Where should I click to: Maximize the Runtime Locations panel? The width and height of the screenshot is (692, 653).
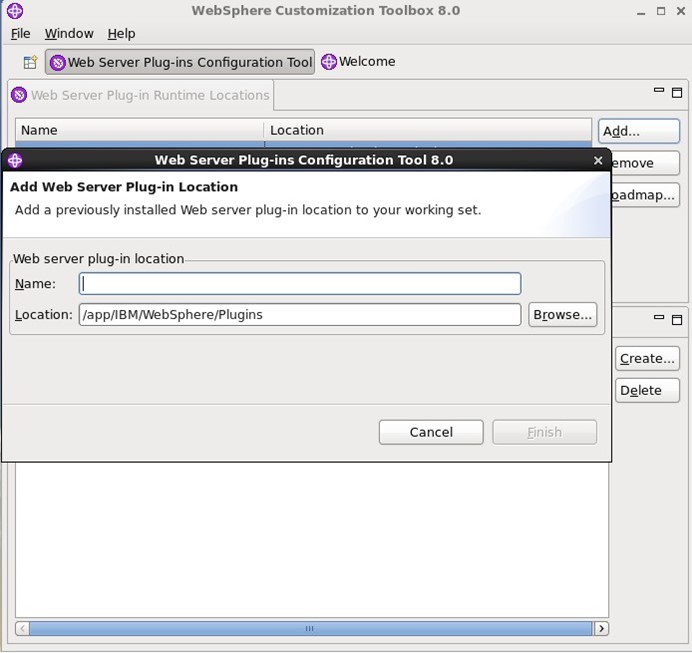(x=677, y=92)
